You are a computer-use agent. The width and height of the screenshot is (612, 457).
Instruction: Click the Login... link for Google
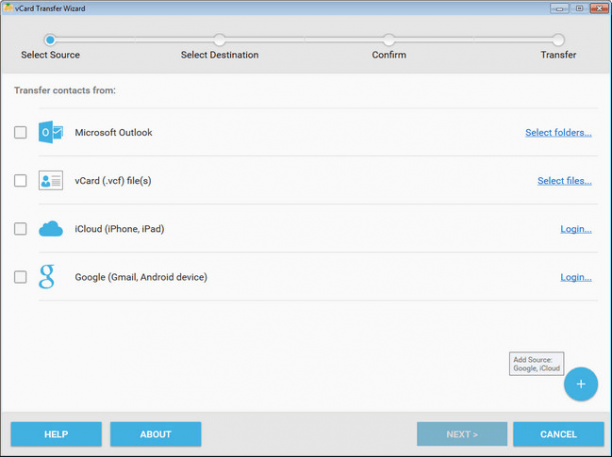coord(576,277)
